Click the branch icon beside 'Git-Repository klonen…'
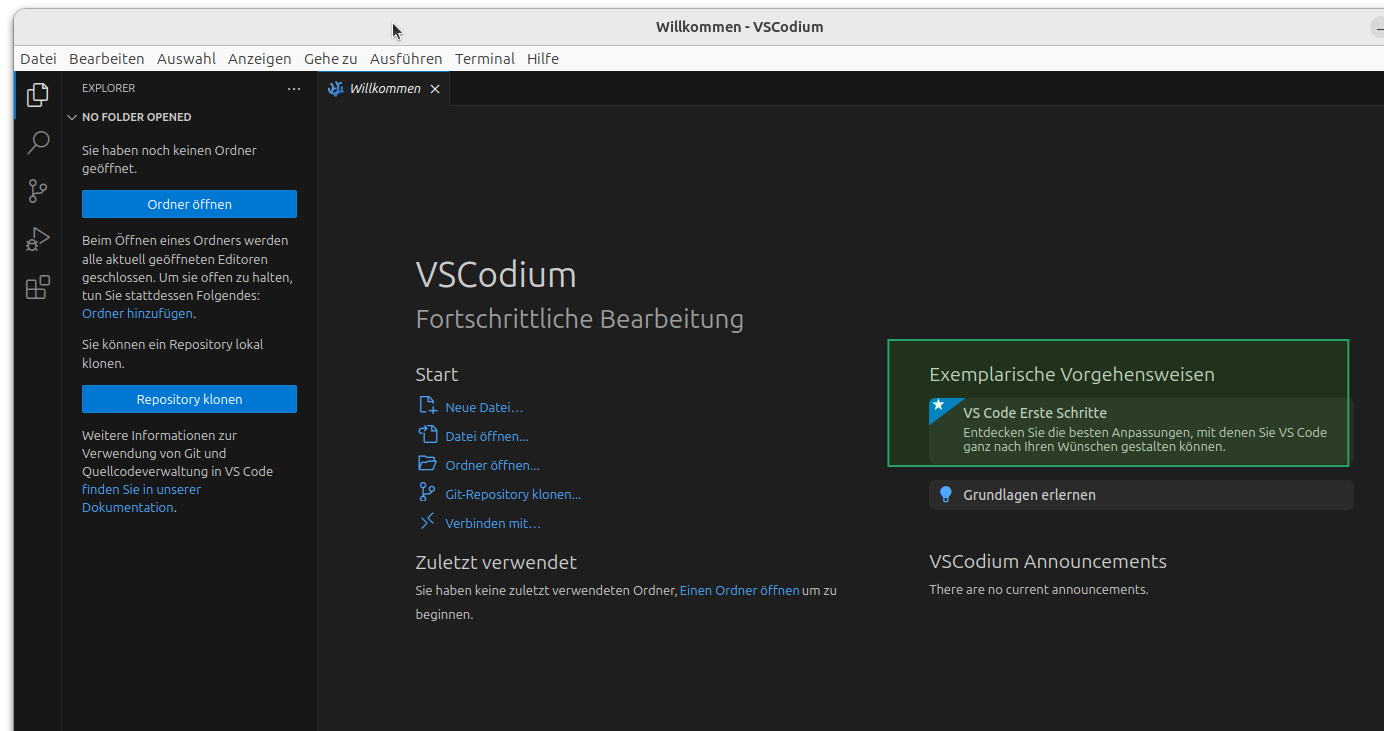The width and height of the screenshot is (1384, 731). pos(428,493)
